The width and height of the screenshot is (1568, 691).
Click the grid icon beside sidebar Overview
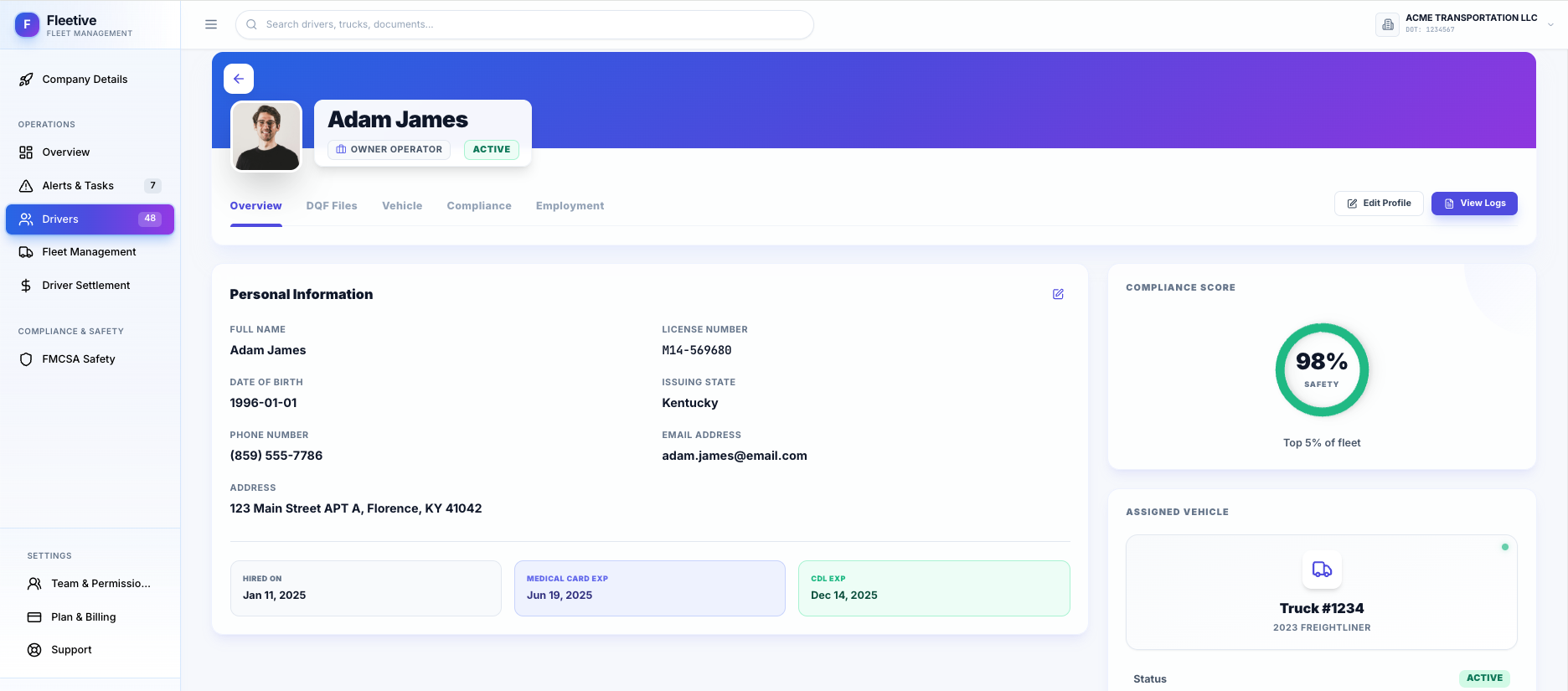26,152
